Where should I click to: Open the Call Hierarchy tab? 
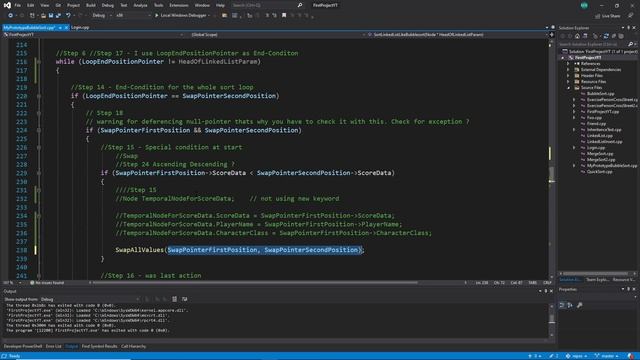pyautogui.click(x=133, y=346)
